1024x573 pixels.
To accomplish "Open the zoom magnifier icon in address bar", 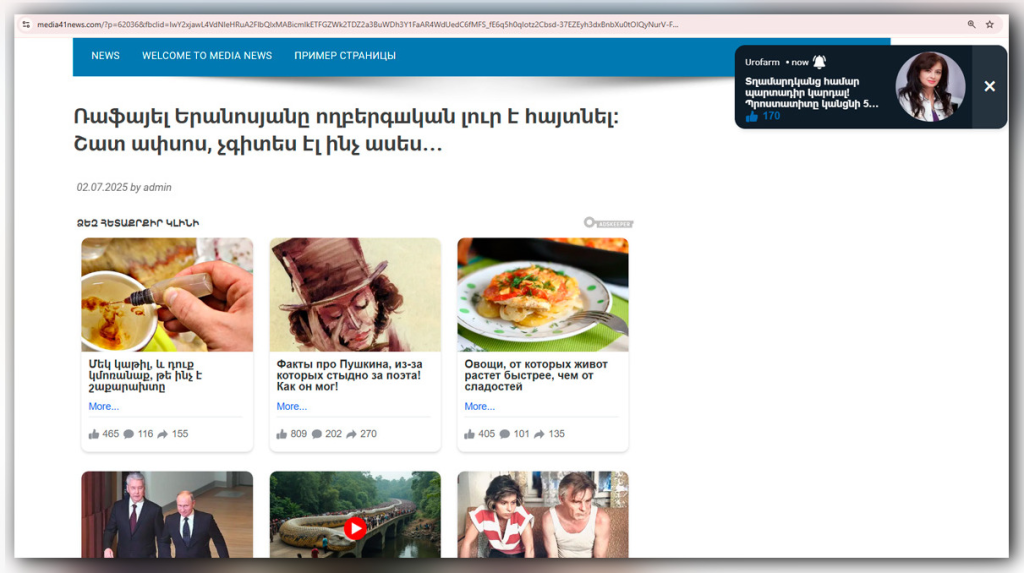I will [x=971, y=24].
